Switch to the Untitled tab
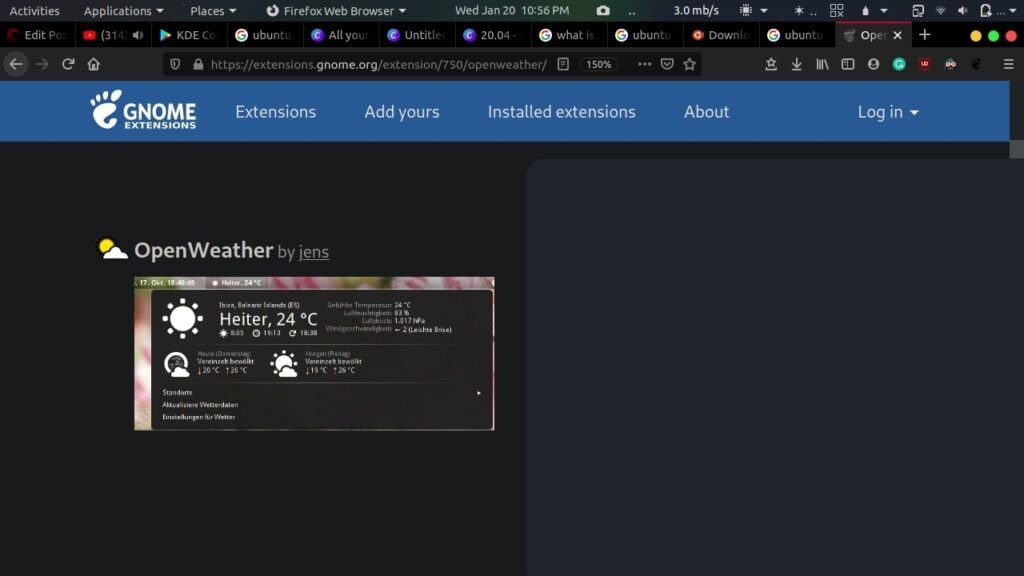 [x=417, y=35]
